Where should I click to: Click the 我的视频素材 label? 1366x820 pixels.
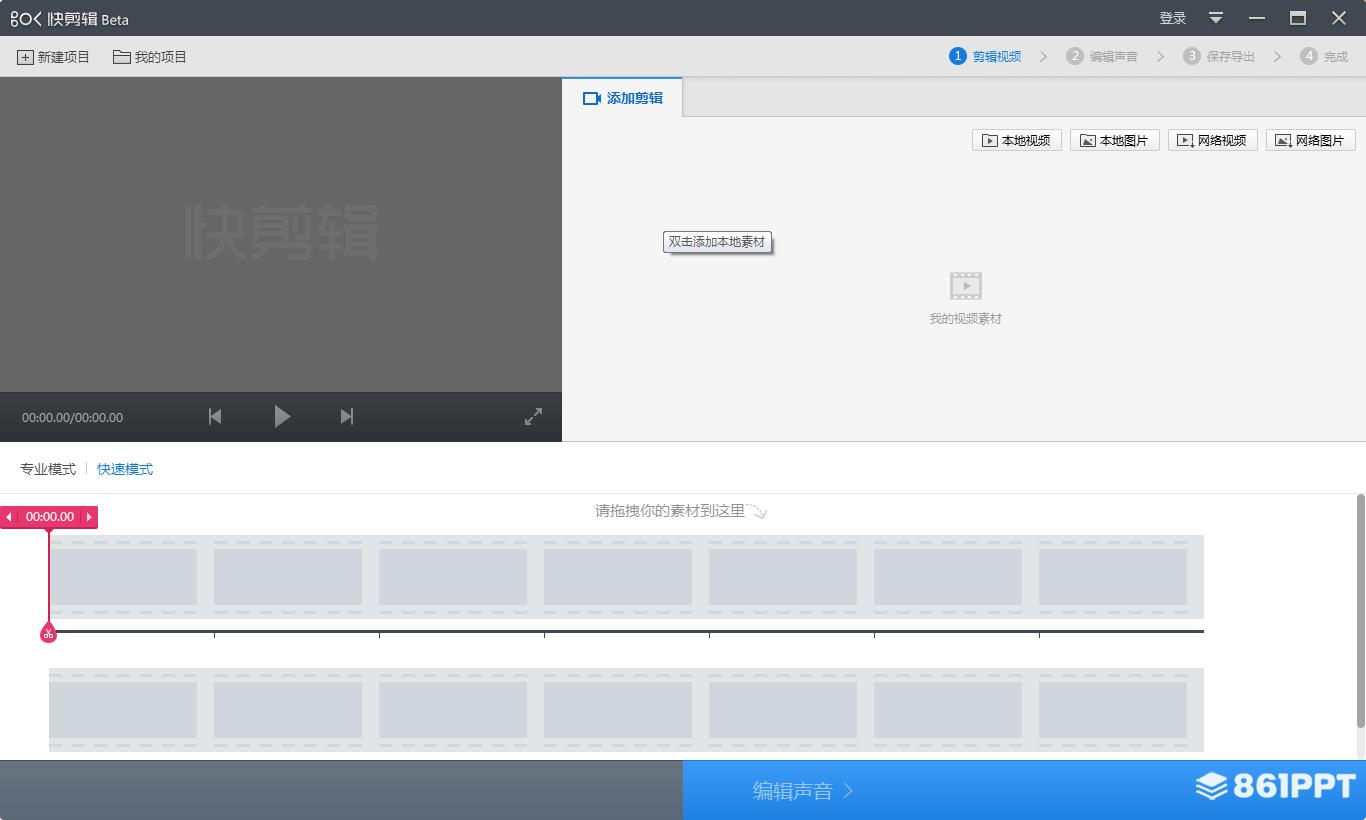coord(965,319)
